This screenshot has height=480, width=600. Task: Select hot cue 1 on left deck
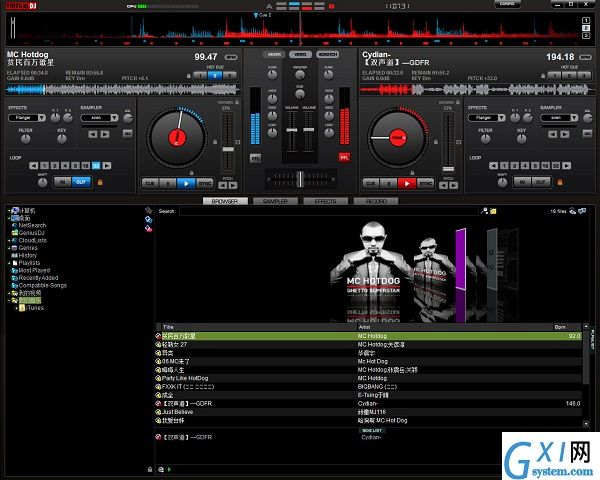coord(201,76)
